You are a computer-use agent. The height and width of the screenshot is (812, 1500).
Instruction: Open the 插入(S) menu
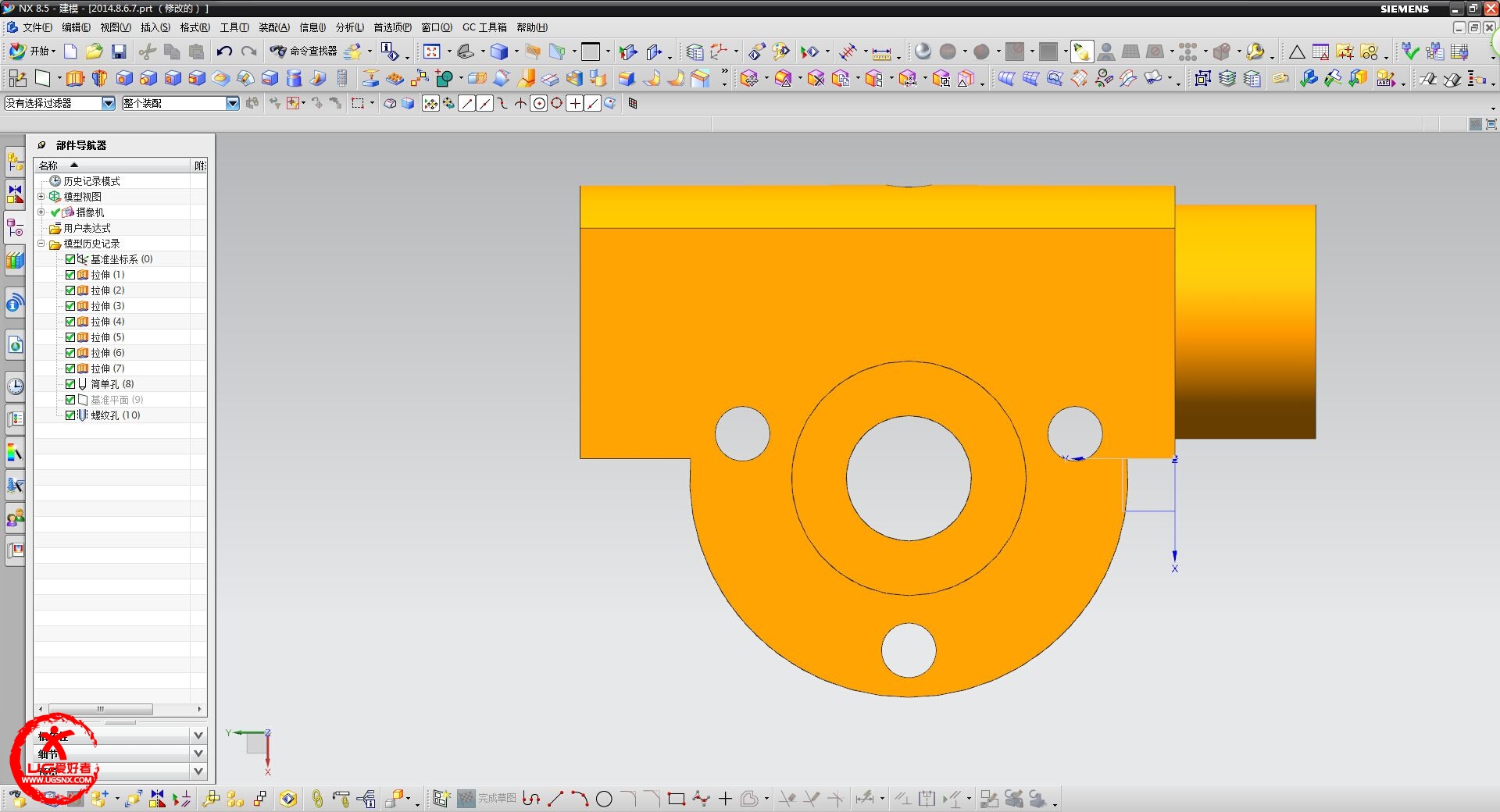point(155,27)
